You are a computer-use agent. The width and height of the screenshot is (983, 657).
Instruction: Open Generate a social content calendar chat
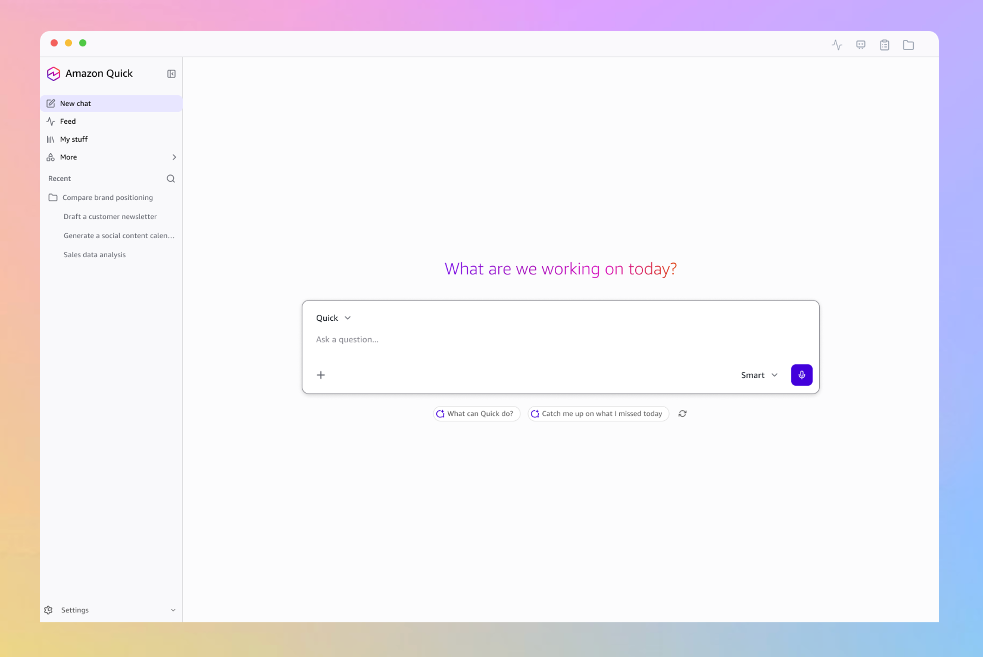(x=119, y=236)
